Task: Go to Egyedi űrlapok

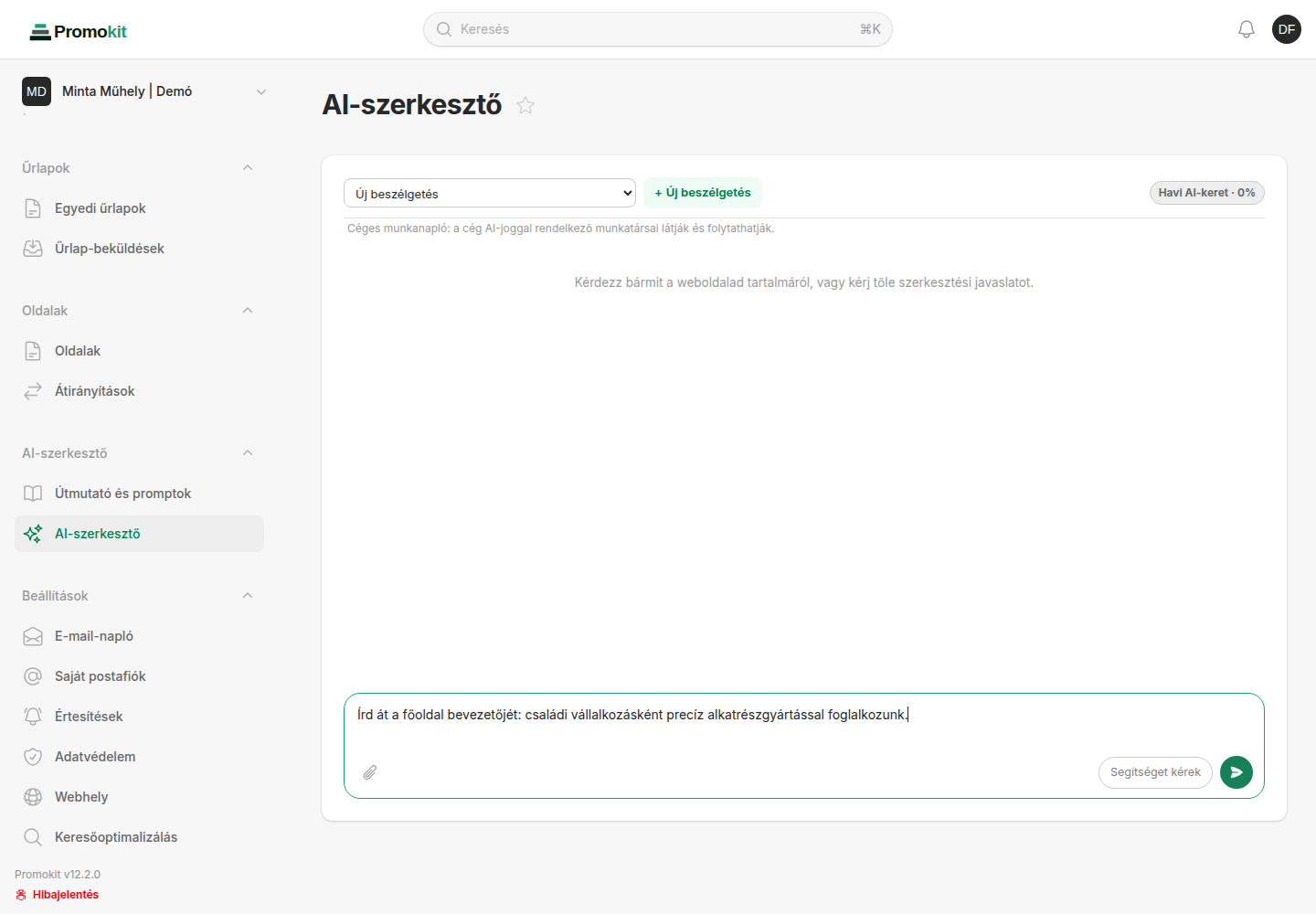Action: [x=139, y=208]
